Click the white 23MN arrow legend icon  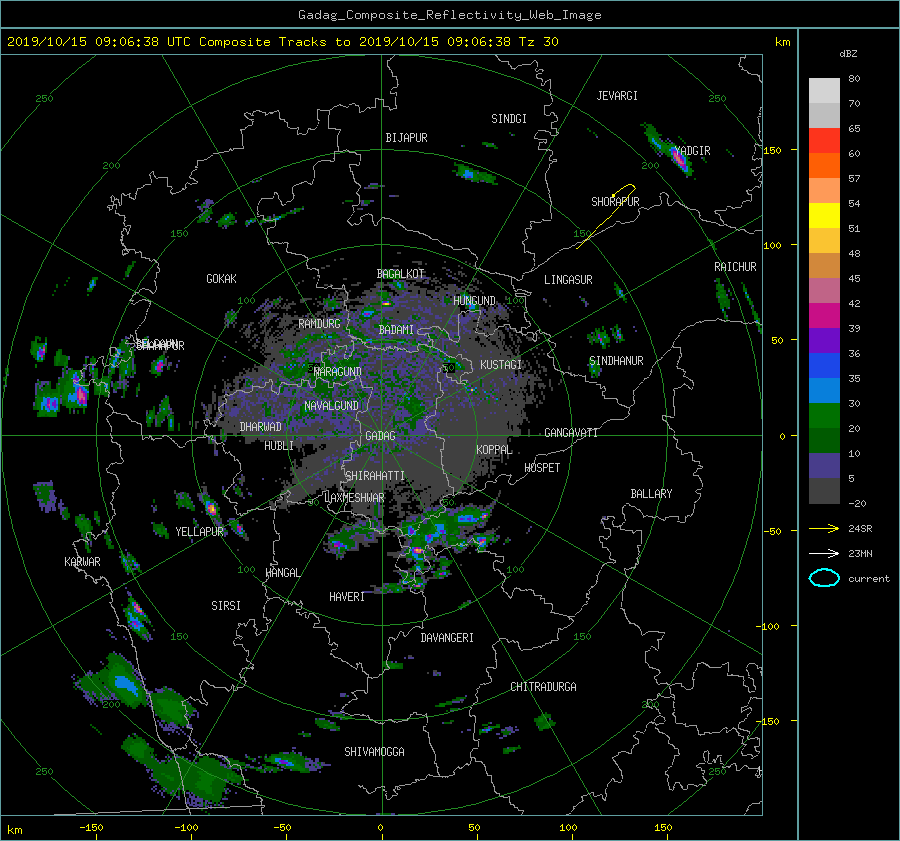[x=824, y=553]
